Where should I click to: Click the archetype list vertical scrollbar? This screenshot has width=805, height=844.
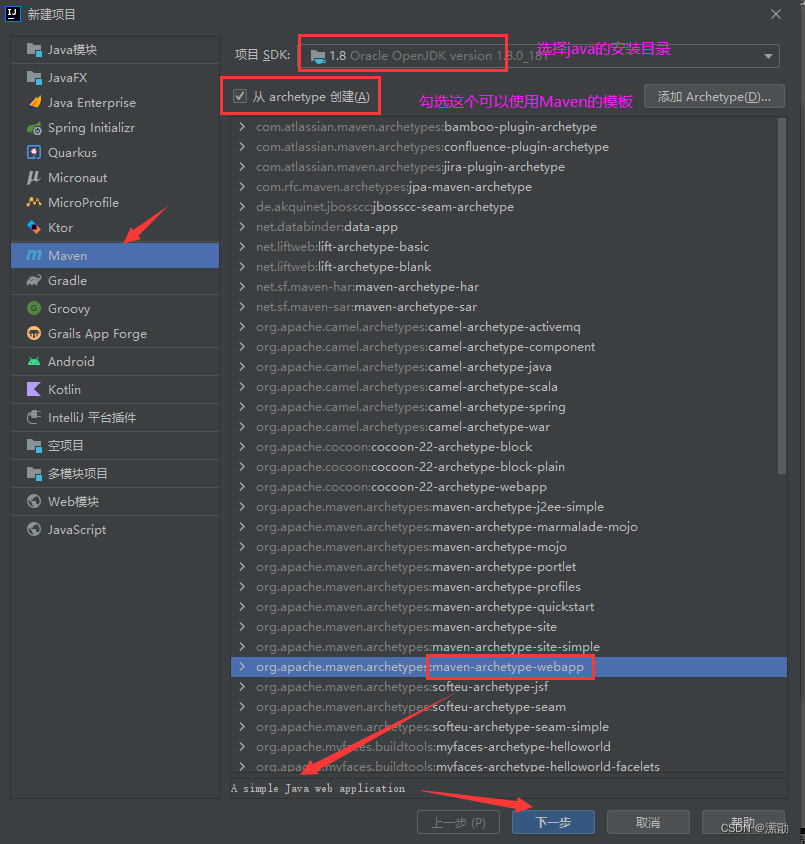[782, 296]
